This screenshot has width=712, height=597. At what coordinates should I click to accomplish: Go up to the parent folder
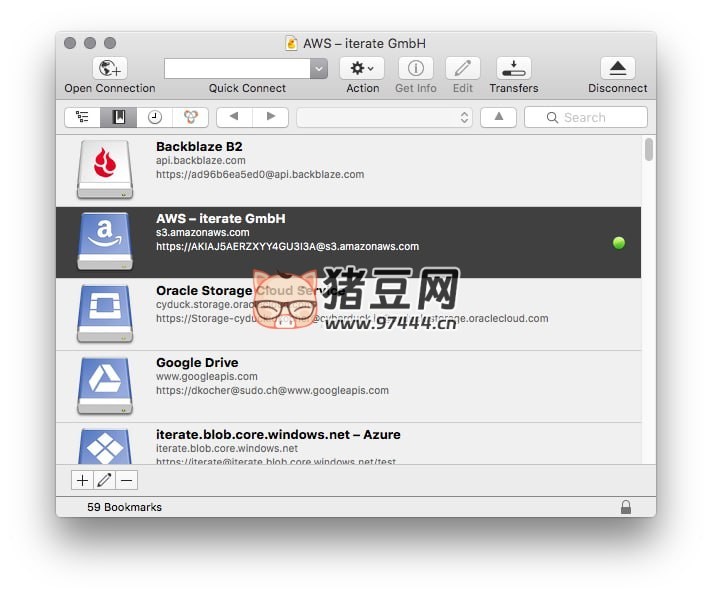click(x=499, y=117)
